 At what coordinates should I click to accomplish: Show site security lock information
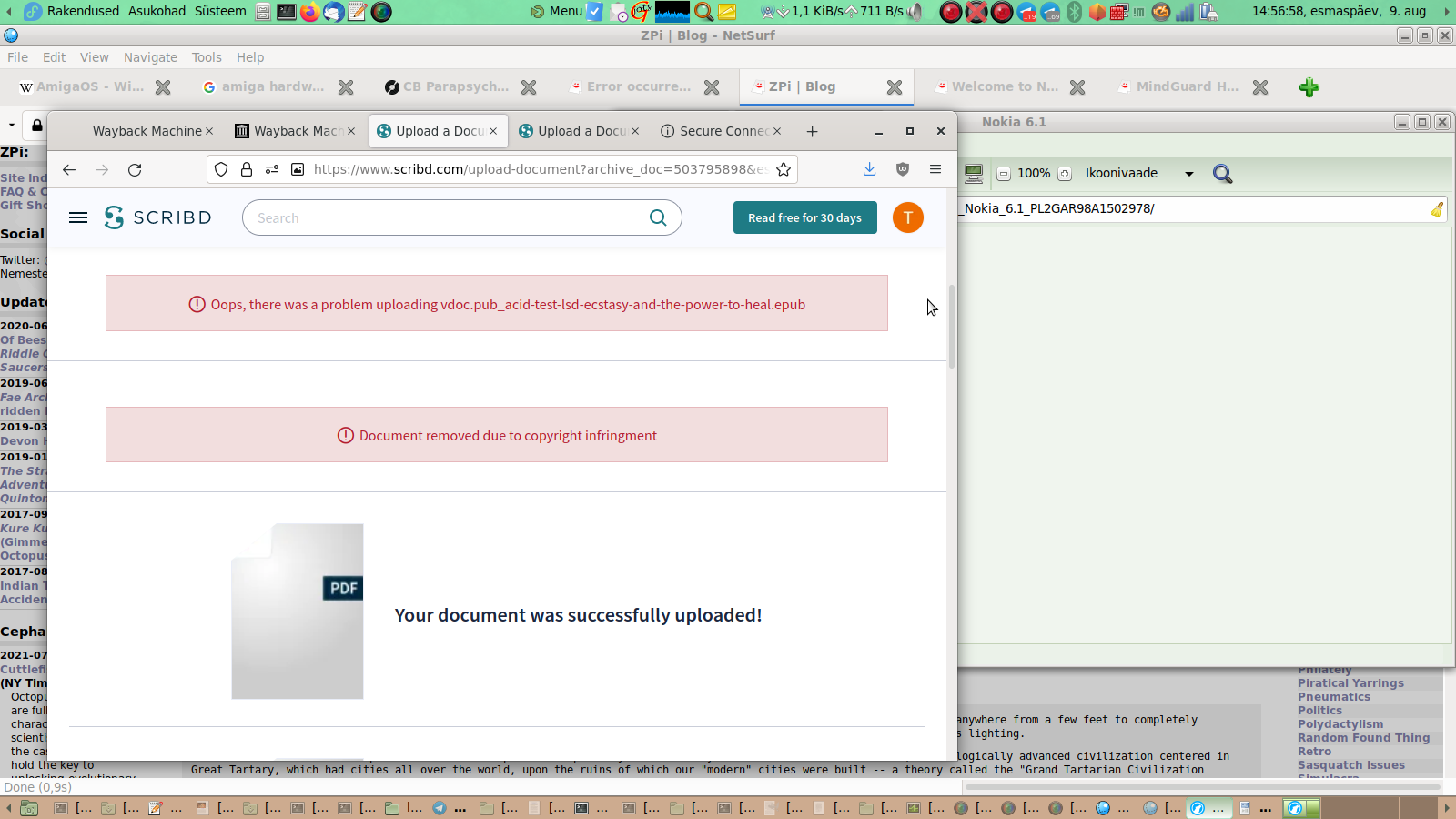247,169
